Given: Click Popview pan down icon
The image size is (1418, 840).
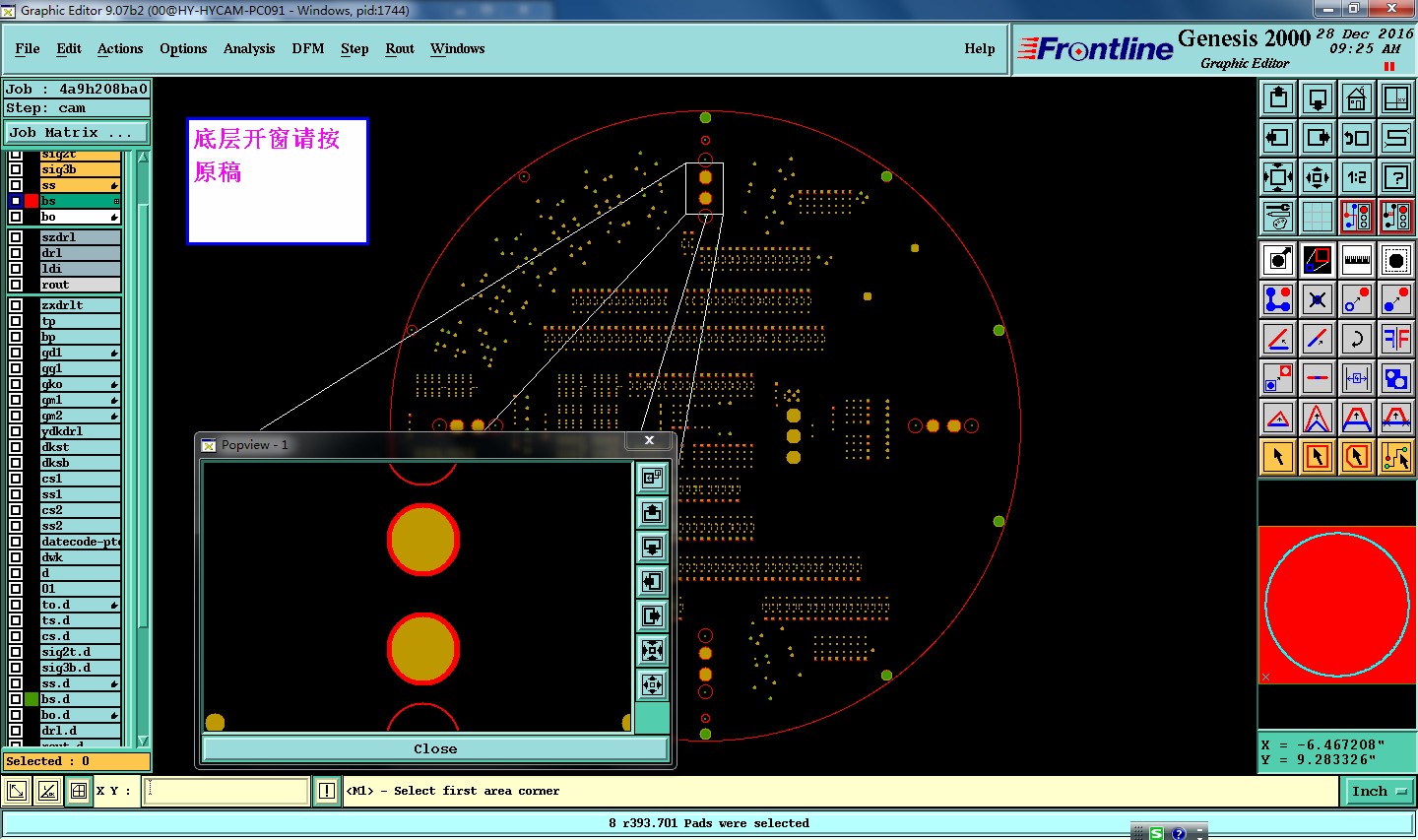Looking at the screenshot, I should [652, 548].
